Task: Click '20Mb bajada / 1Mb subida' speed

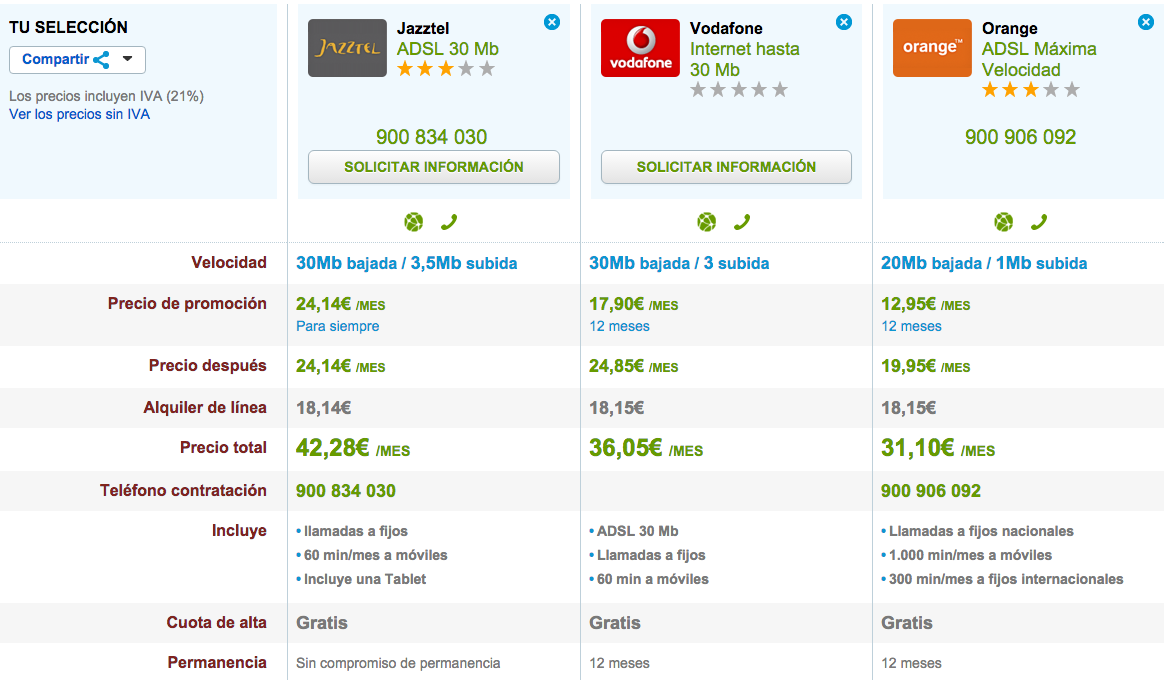Action: (984, 263)
